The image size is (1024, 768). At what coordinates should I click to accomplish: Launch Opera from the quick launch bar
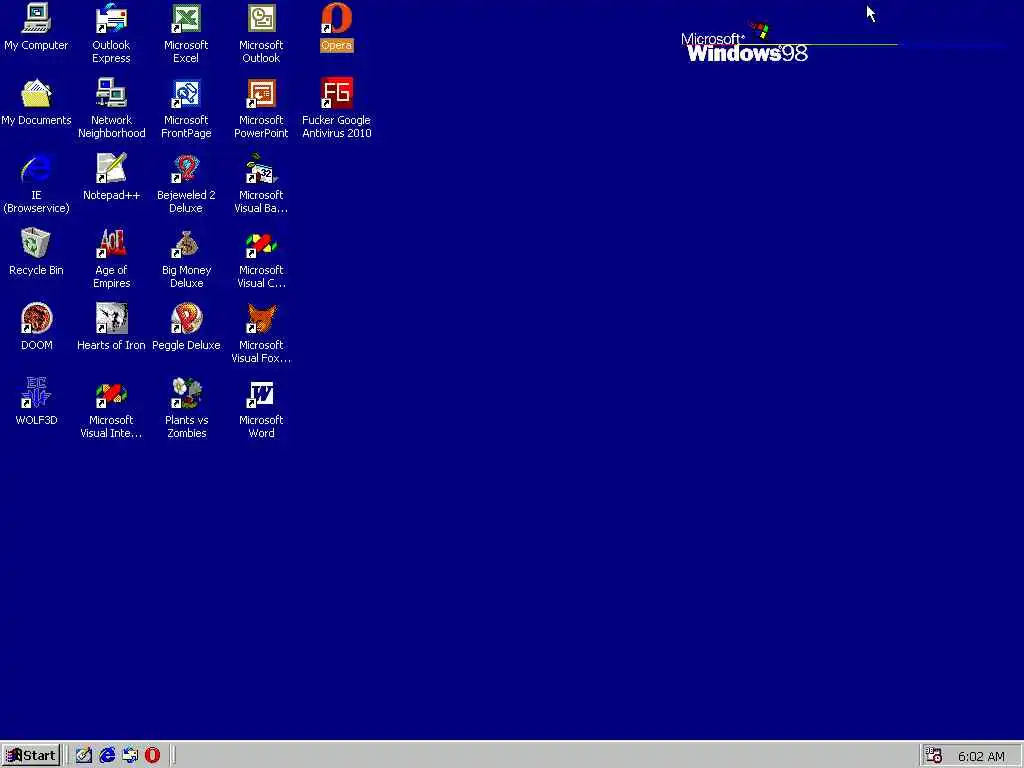pyautogui.click(x=152, y=756)
